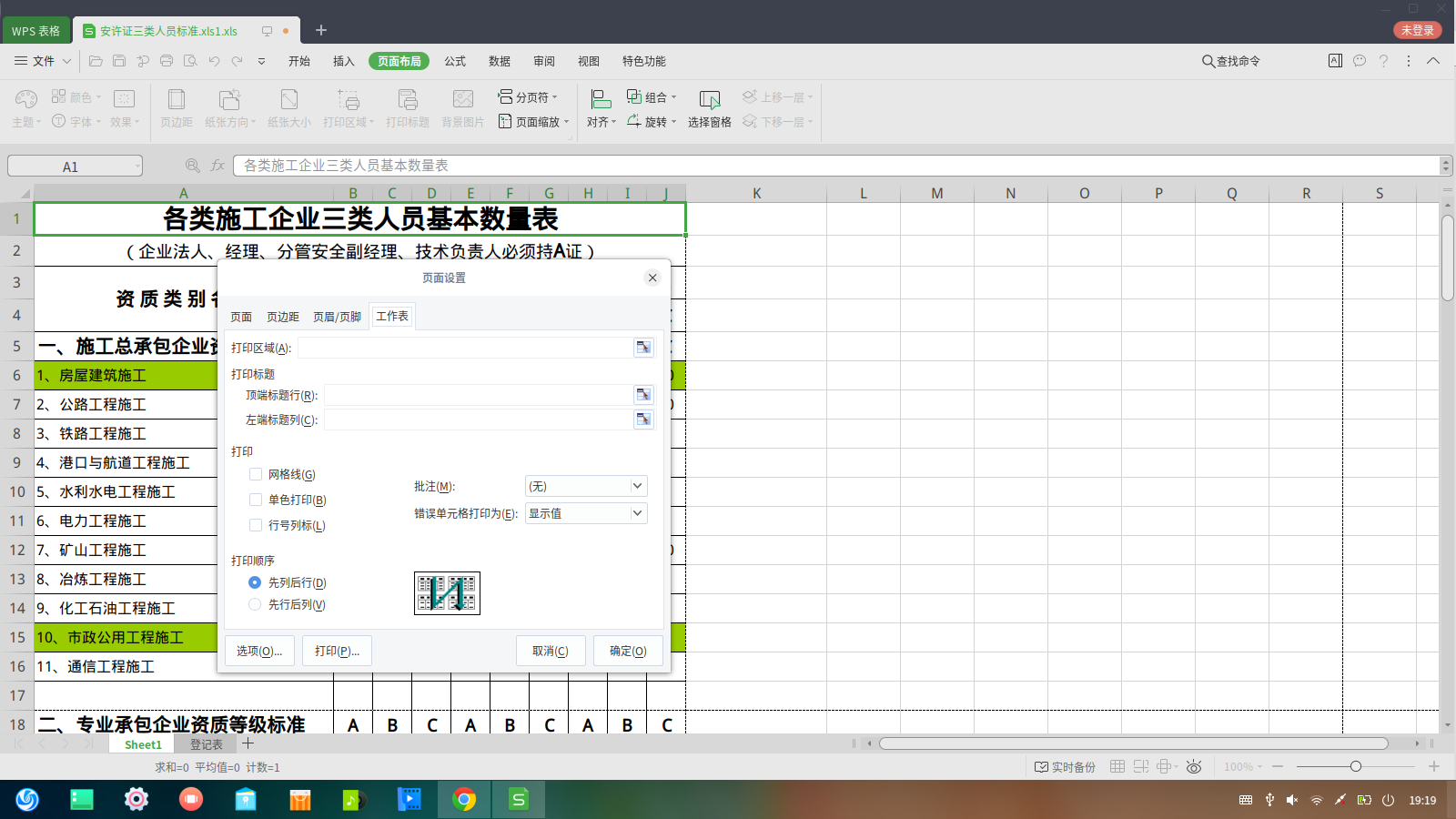Click the real-time backup (实时备份) status icon
Viewport: 1456px width, 819px height.
[1042, 767]
